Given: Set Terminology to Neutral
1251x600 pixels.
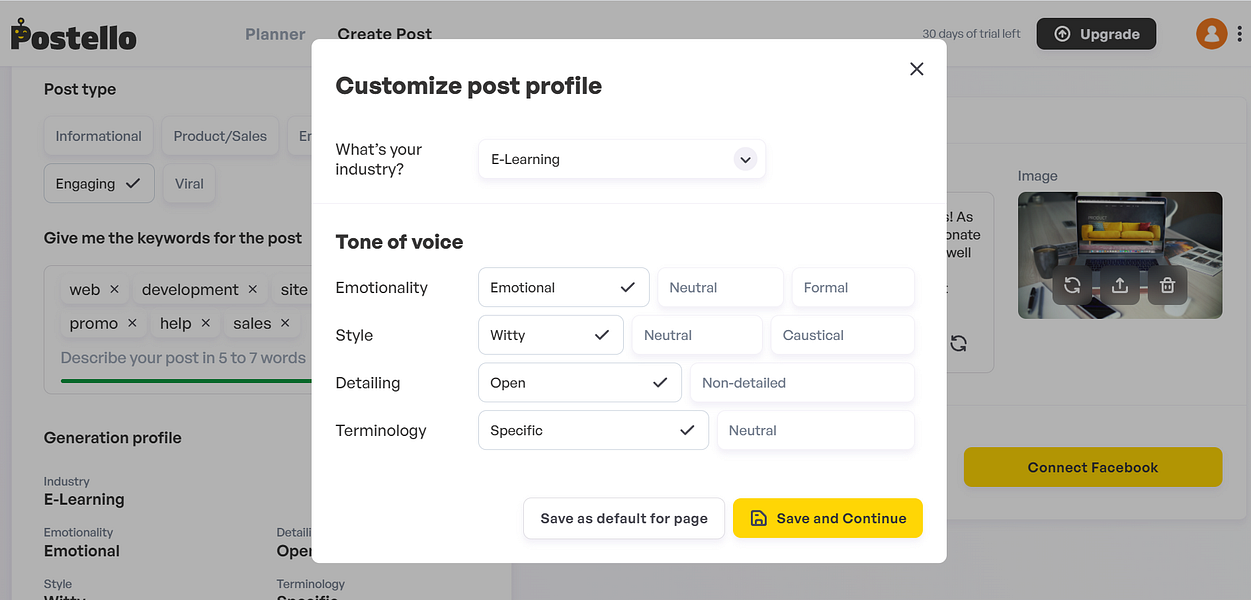Looking at the screenshot, I should pos(815,431).
